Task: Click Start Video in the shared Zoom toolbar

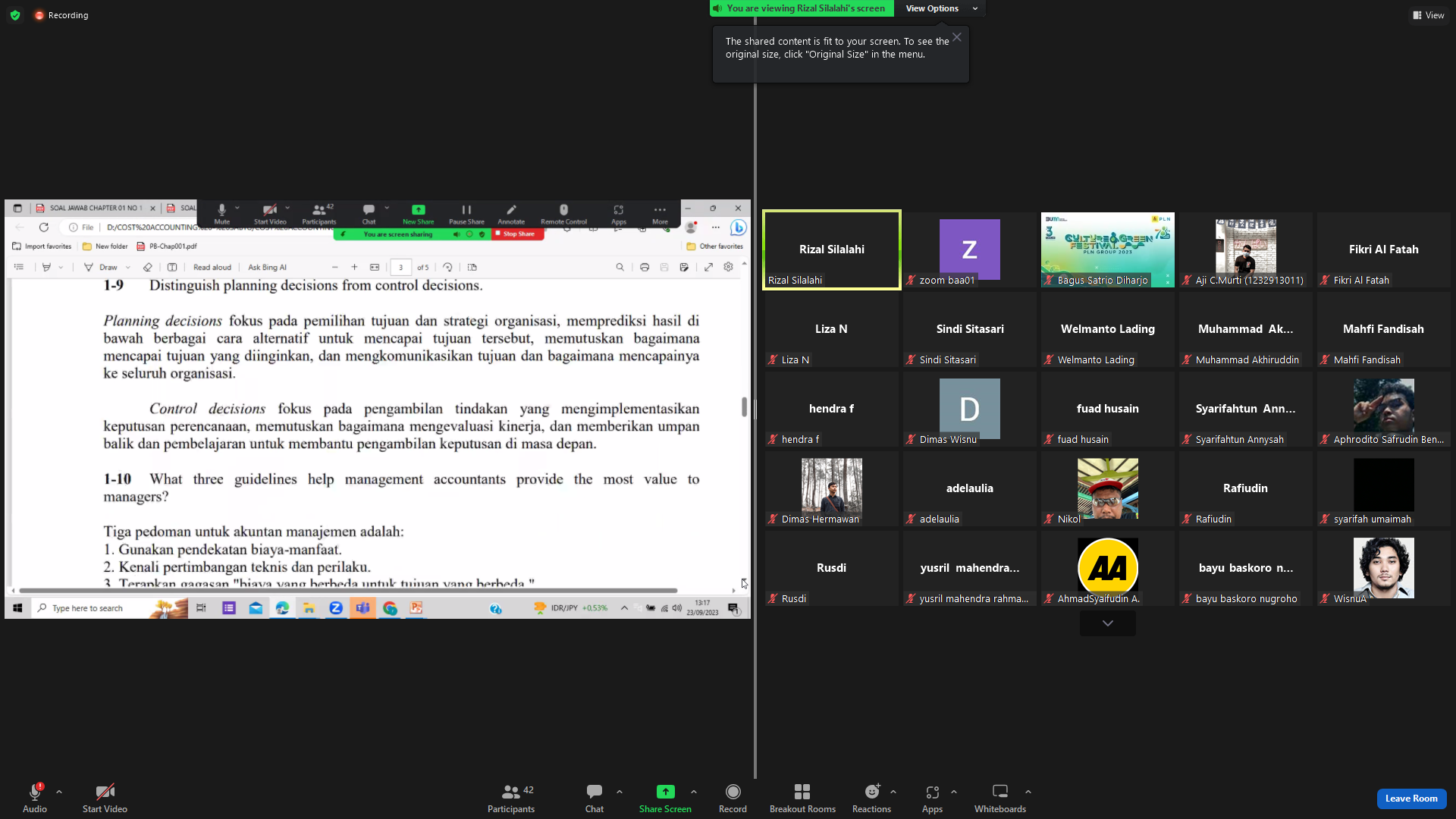Action: coord(270,215)
